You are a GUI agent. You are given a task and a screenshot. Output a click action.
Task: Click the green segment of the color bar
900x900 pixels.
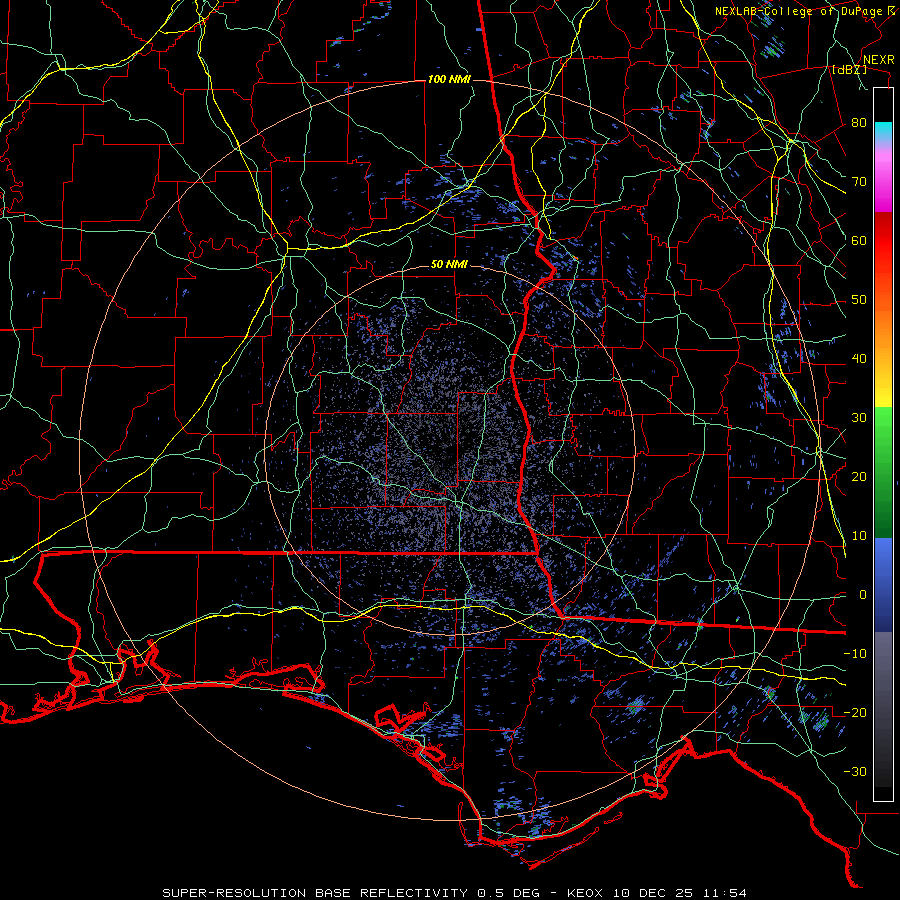point(883,472)
